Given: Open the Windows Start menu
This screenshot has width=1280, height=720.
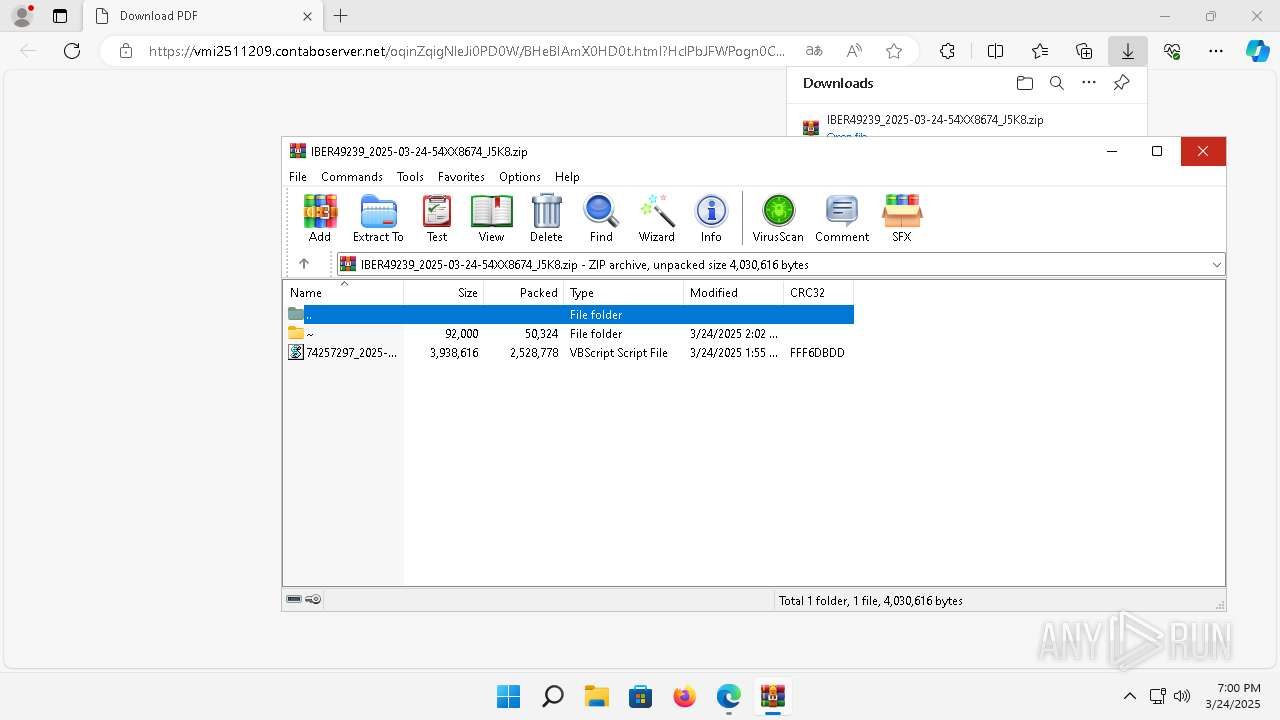Looking at the screenshot, I should (509, 696).
